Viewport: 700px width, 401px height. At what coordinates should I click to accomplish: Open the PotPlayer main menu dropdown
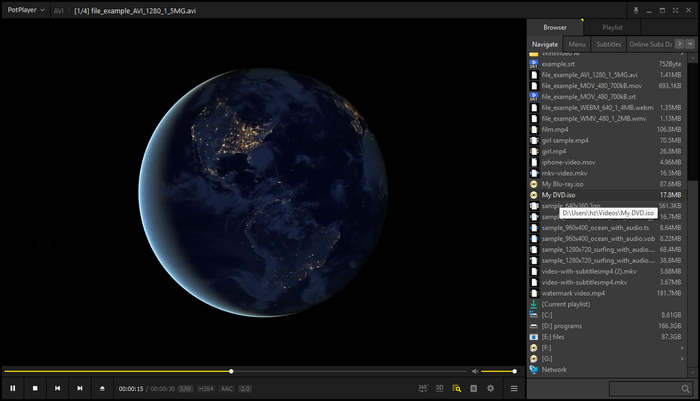click(x=25, y=10)
